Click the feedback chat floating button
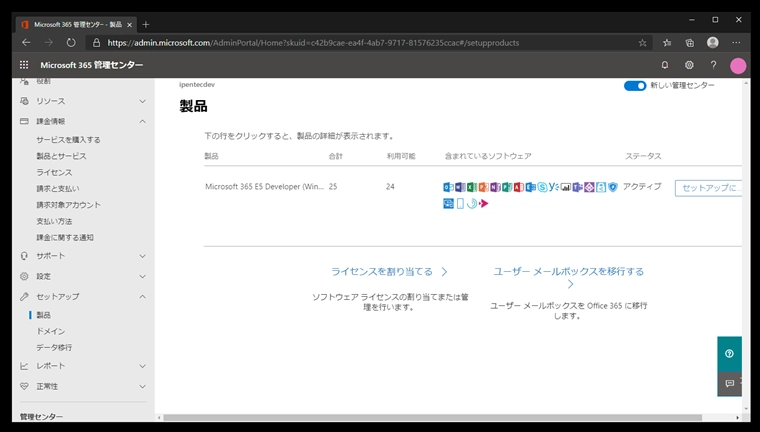 coord(729,384)
